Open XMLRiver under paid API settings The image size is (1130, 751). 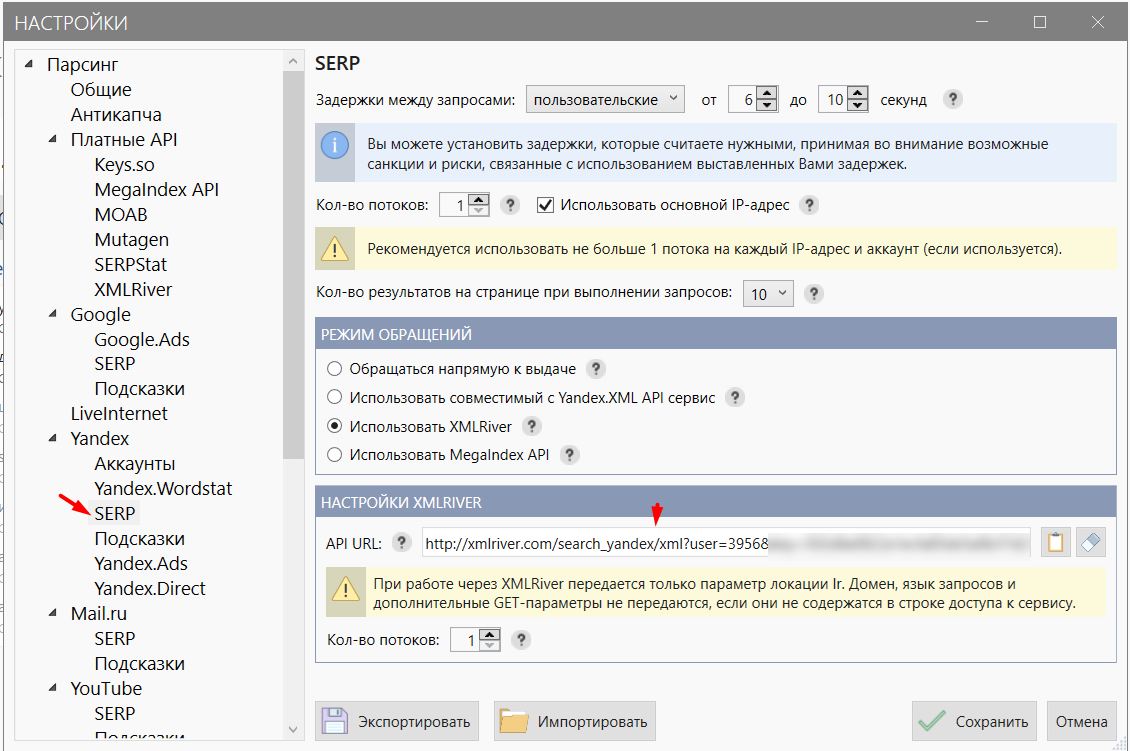tap(133, 289)
